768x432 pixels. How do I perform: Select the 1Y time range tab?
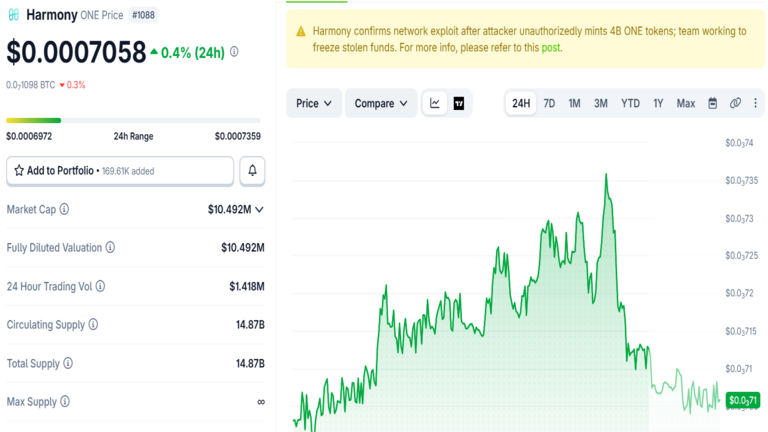click(658, 103)
